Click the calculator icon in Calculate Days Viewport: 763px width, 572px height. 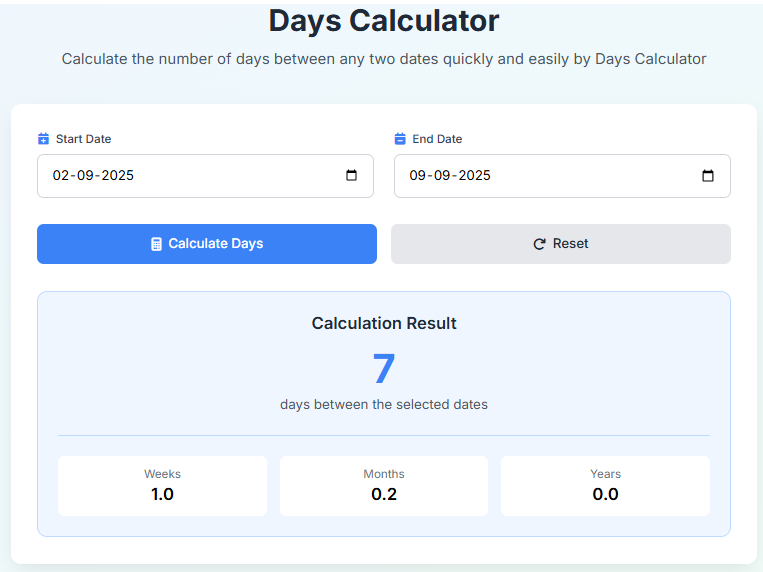[156, 244]
